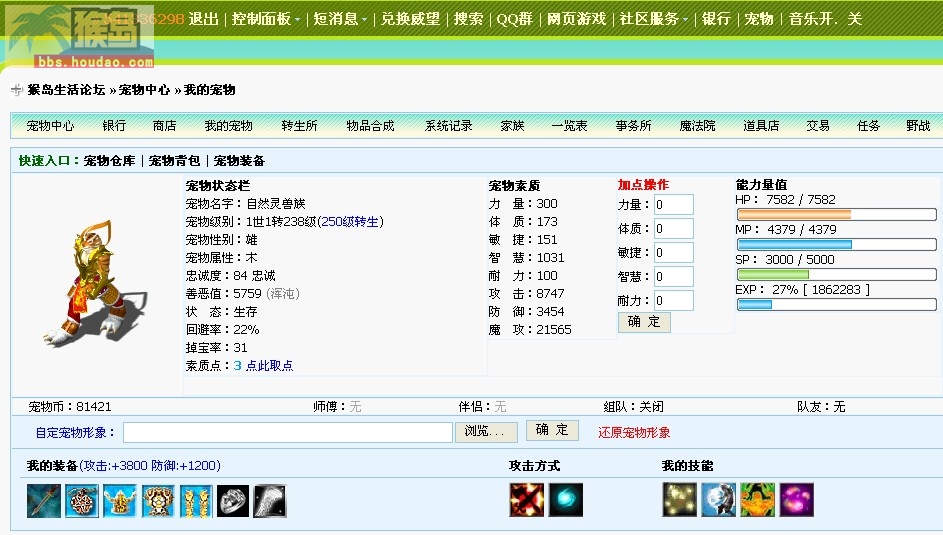Viewport: 943px width, 535px height.
Task: Click the blue MP progress bar
Action: [x=837, y=244]
